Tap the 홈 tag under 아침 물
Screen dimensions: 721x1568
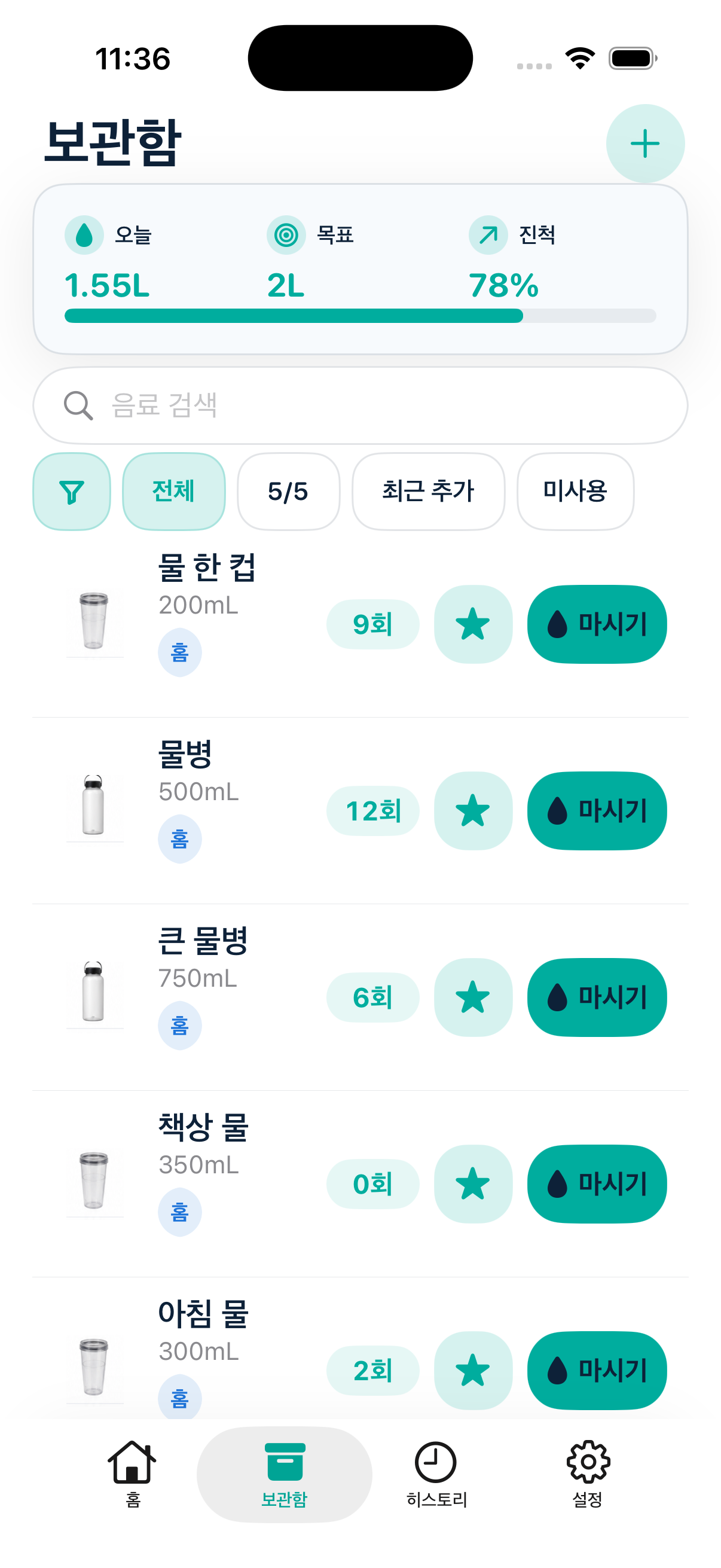click(x=179, y=1397)
